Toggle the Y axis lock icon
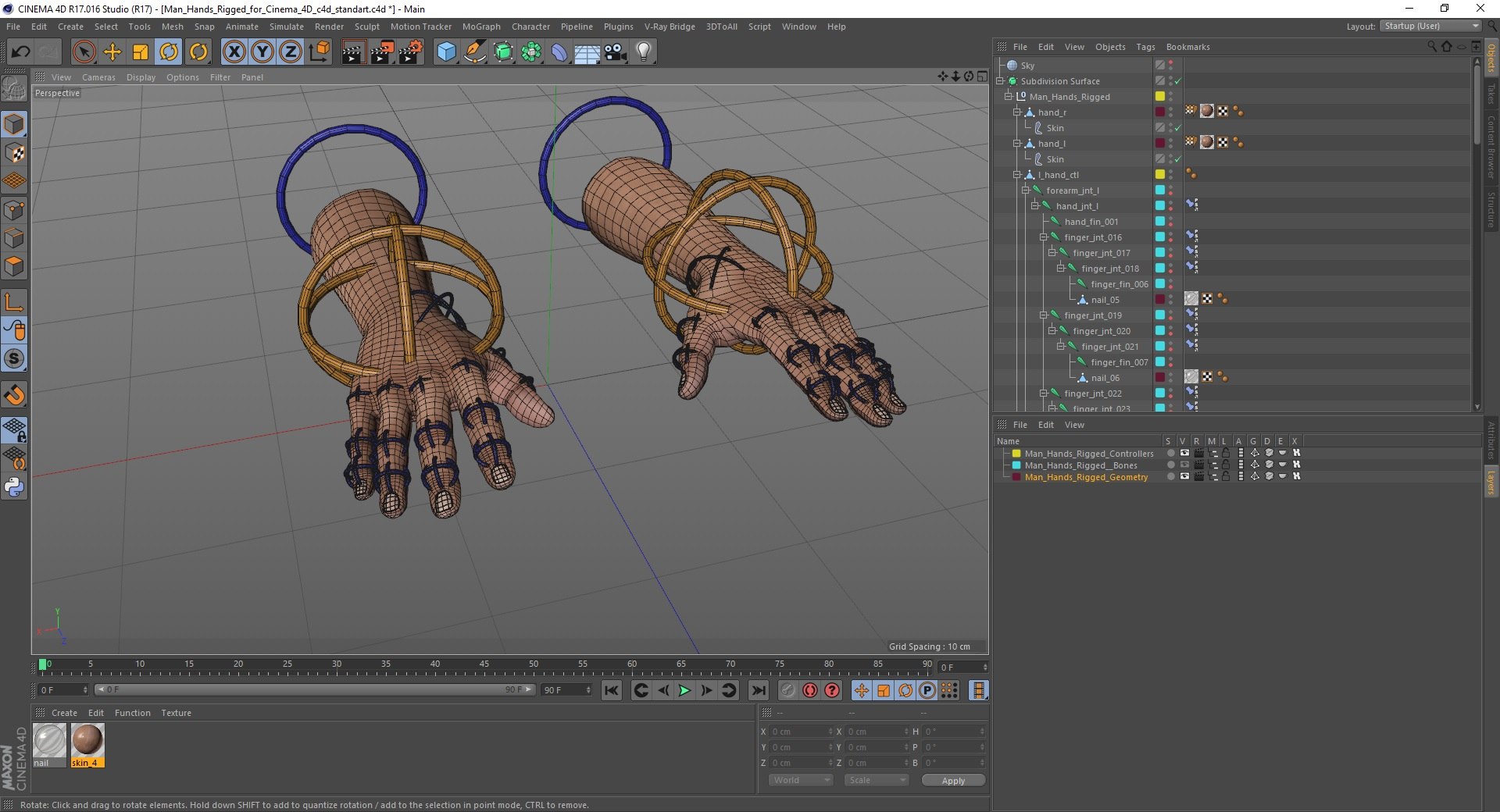The height and width of the screenshot is (812, 1500). coord(262,52)
